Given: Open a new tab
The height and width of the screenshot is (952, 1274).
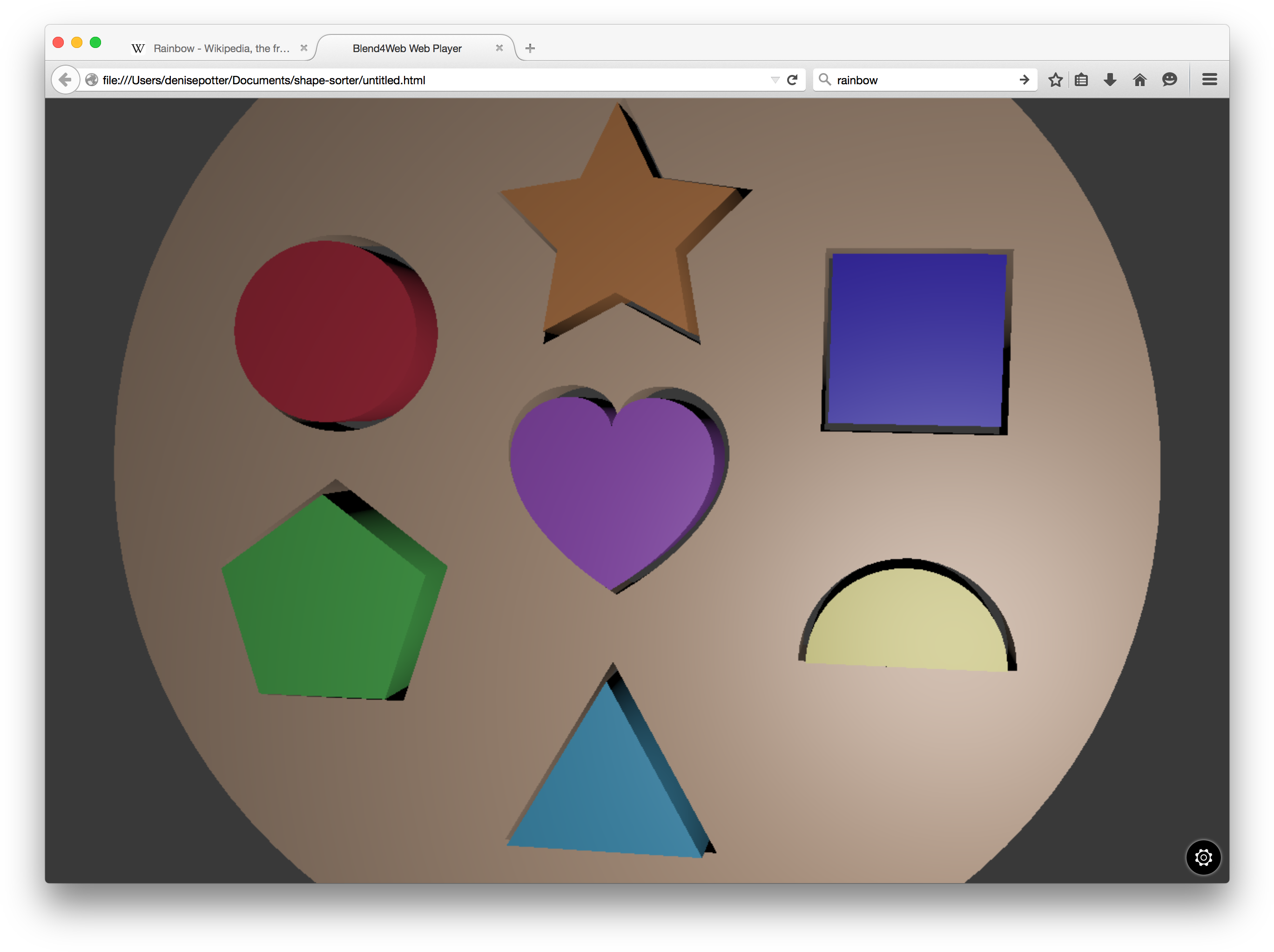Looking at the screenshot, I should tap(530, 48).
